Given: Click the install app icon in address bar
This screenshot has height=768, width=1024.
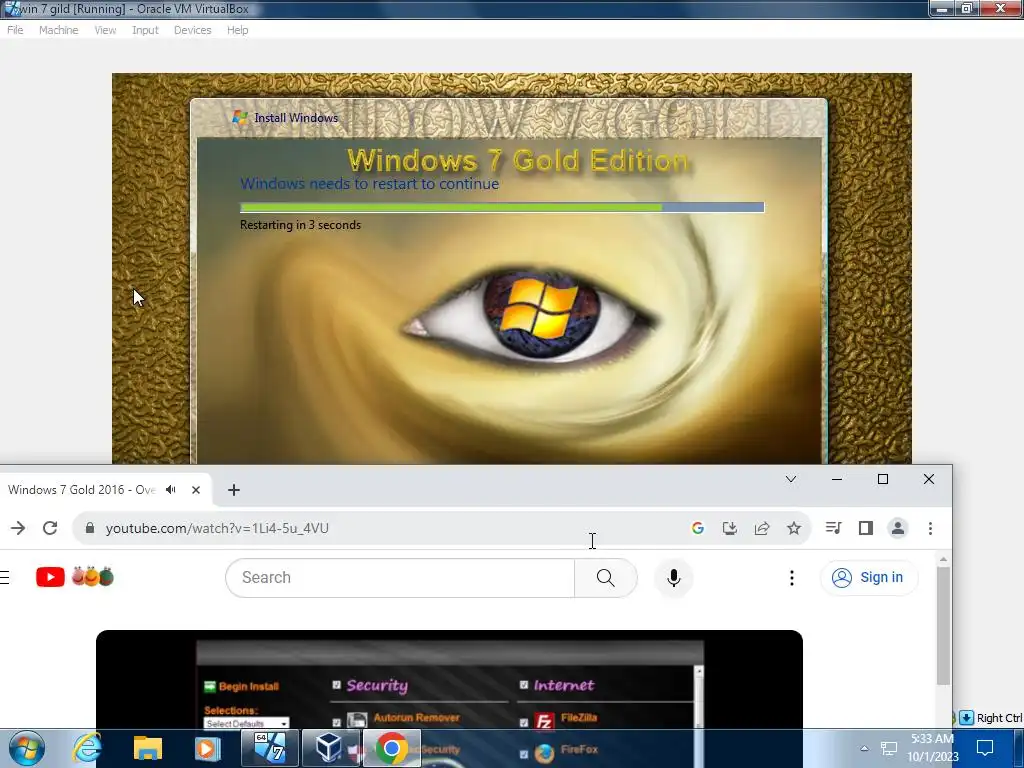Looking at the screenshot, I should point(729,528).
